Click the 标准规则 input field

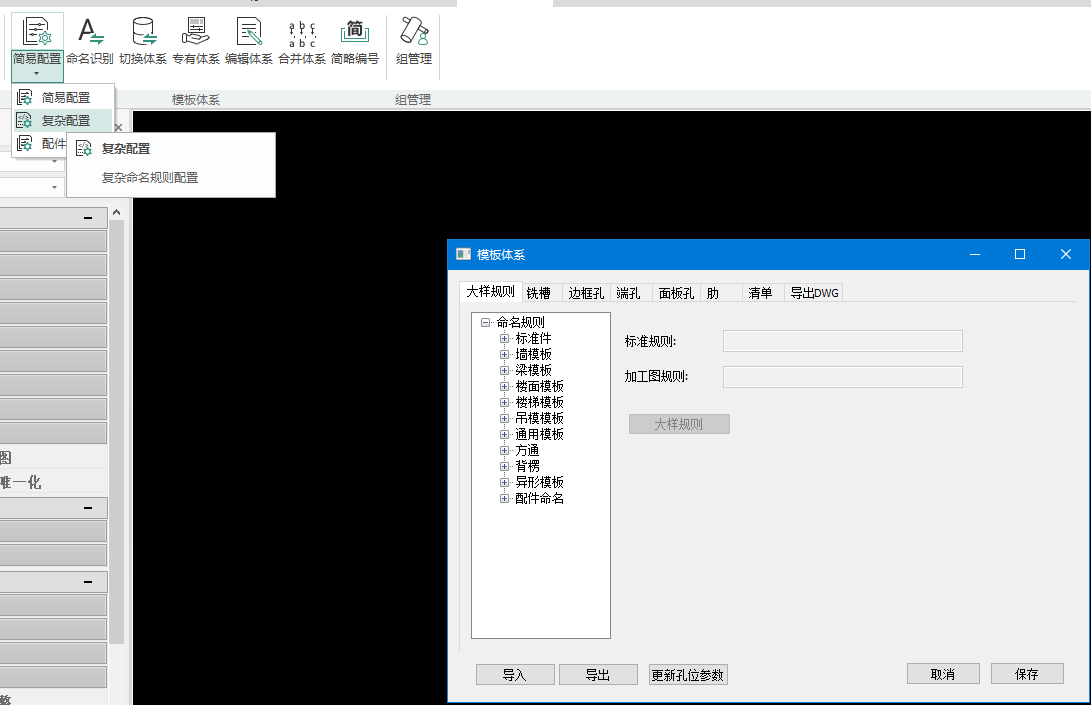point(843,341)
